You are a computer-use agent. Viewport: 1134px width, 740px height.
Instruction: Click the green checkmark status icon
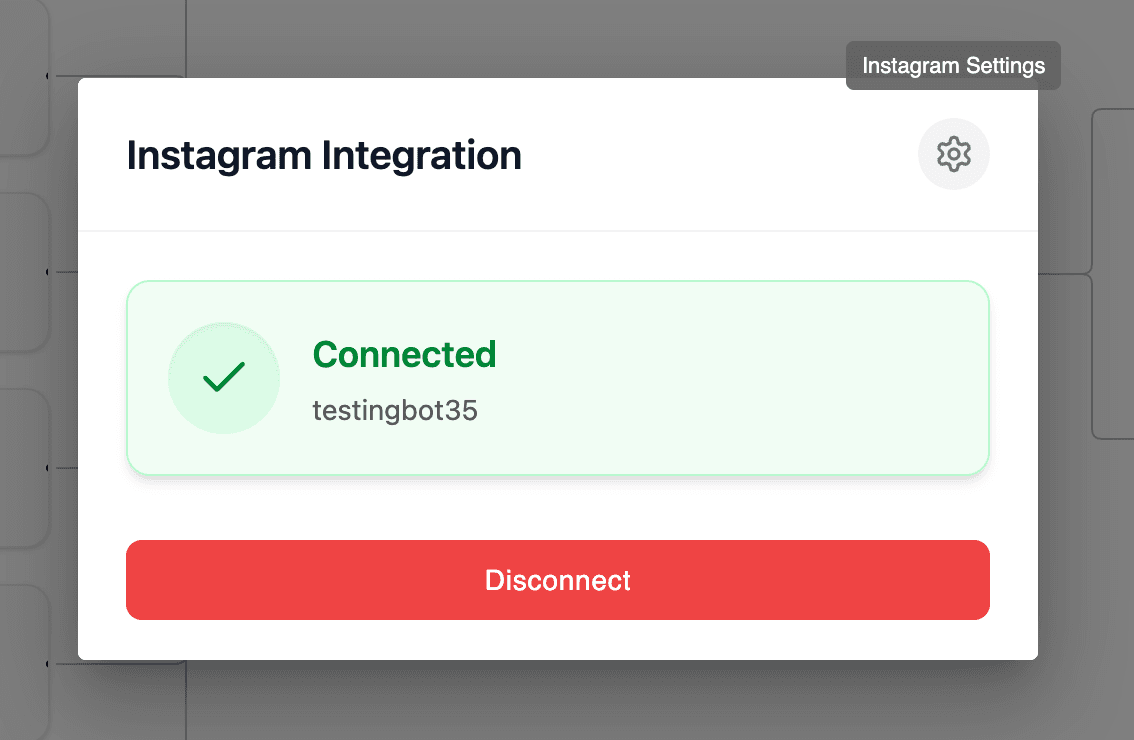[x=223, y=378]
